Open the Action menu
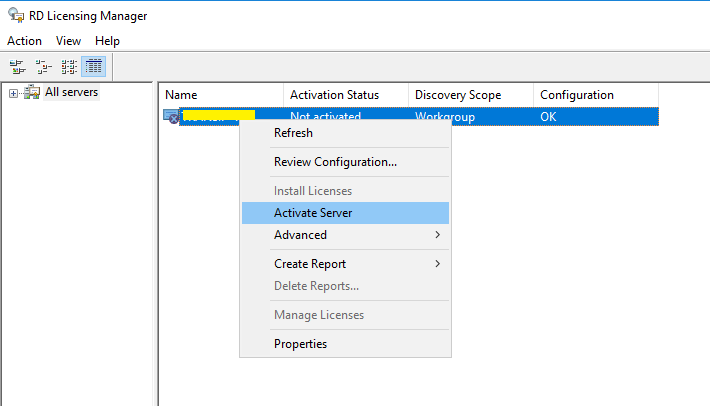This screenshot has width=710, height=406. pyautogui.click(x=24, y=41)
